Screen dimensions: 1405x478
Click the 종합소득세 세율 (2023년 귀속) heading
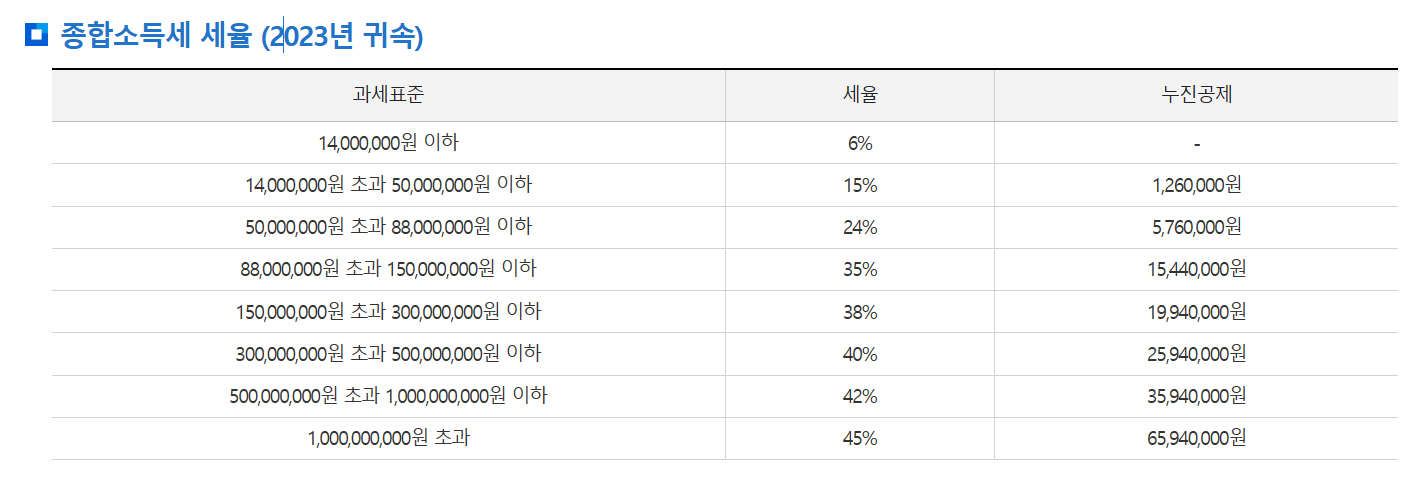point(242,36)
